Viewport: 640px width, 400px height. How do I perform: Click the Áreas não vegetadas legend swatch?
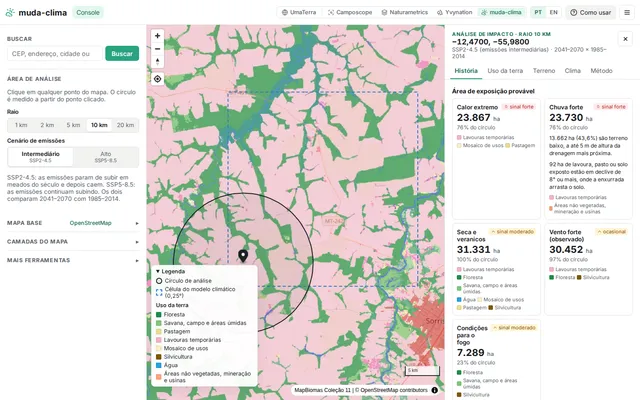click(159, 377)
